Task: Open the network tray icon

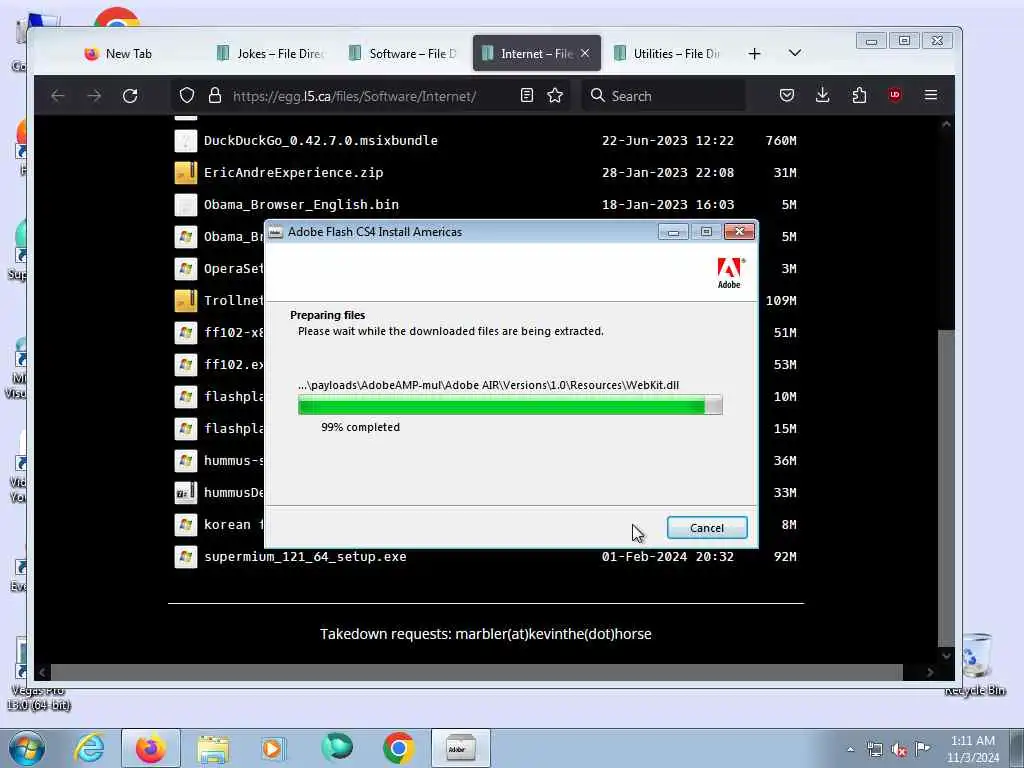Action: tap(875, 750)
